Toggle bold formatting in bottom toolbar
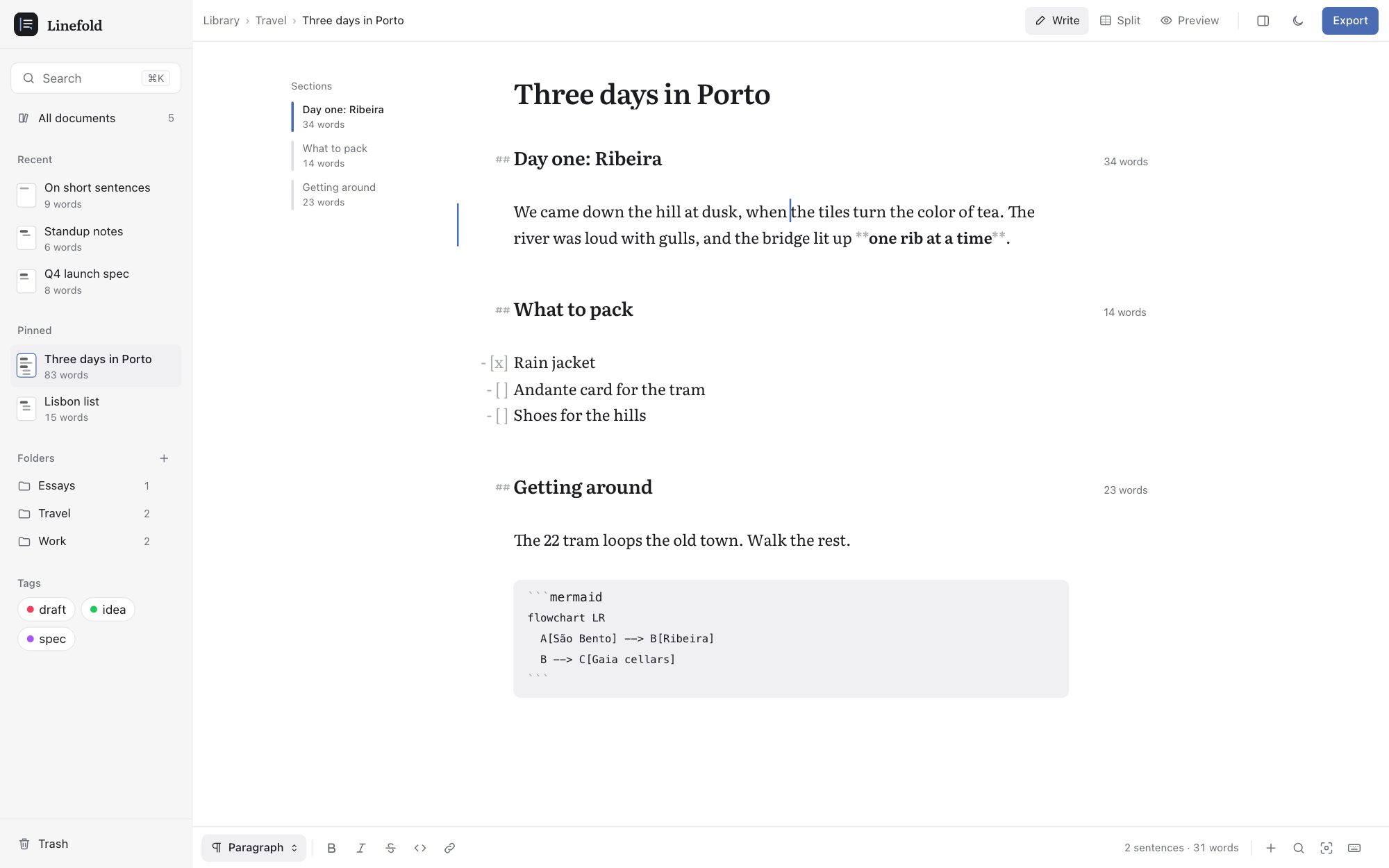This screenshot has height=868, width=1389. click(x=331, y=848)
